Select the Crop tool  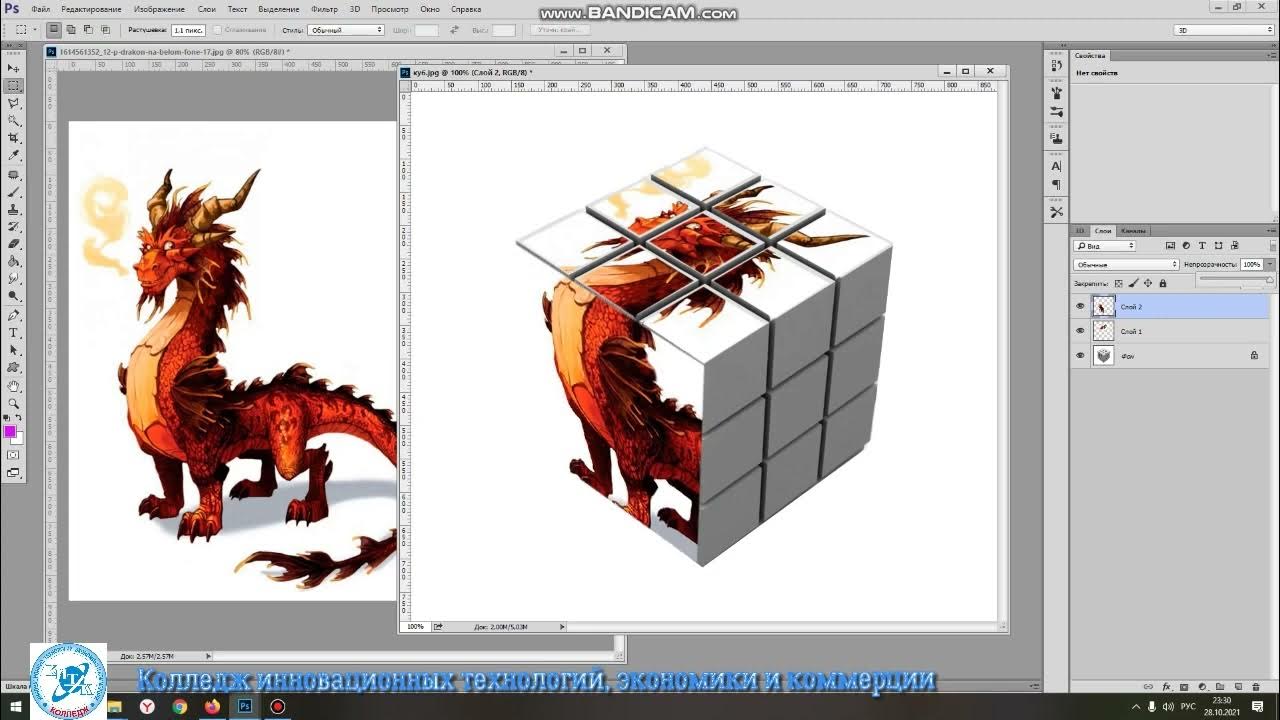[x=15, y=138]
